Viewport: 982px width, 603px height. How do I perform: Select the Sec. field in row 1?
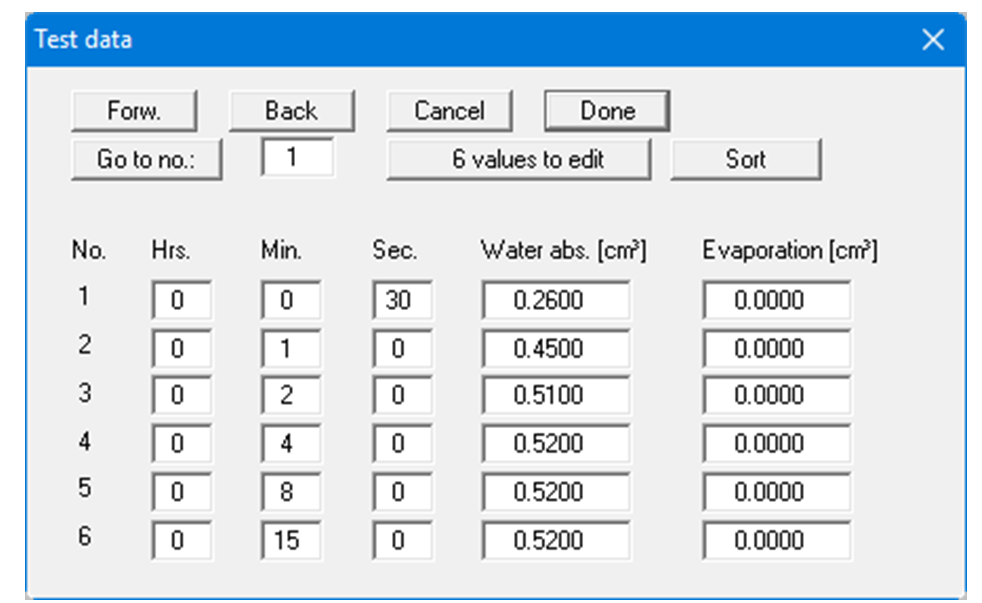[x=402, y=300]
